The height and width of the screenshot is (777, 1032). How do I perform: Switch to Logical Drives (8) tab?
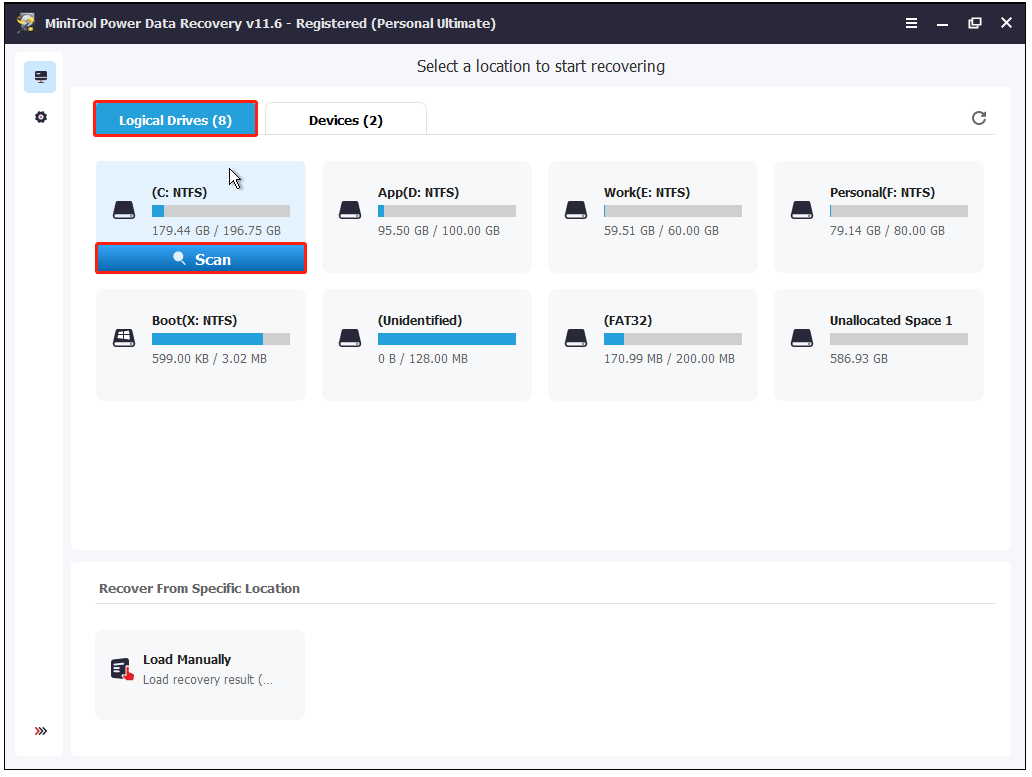[x=175, y=119]
